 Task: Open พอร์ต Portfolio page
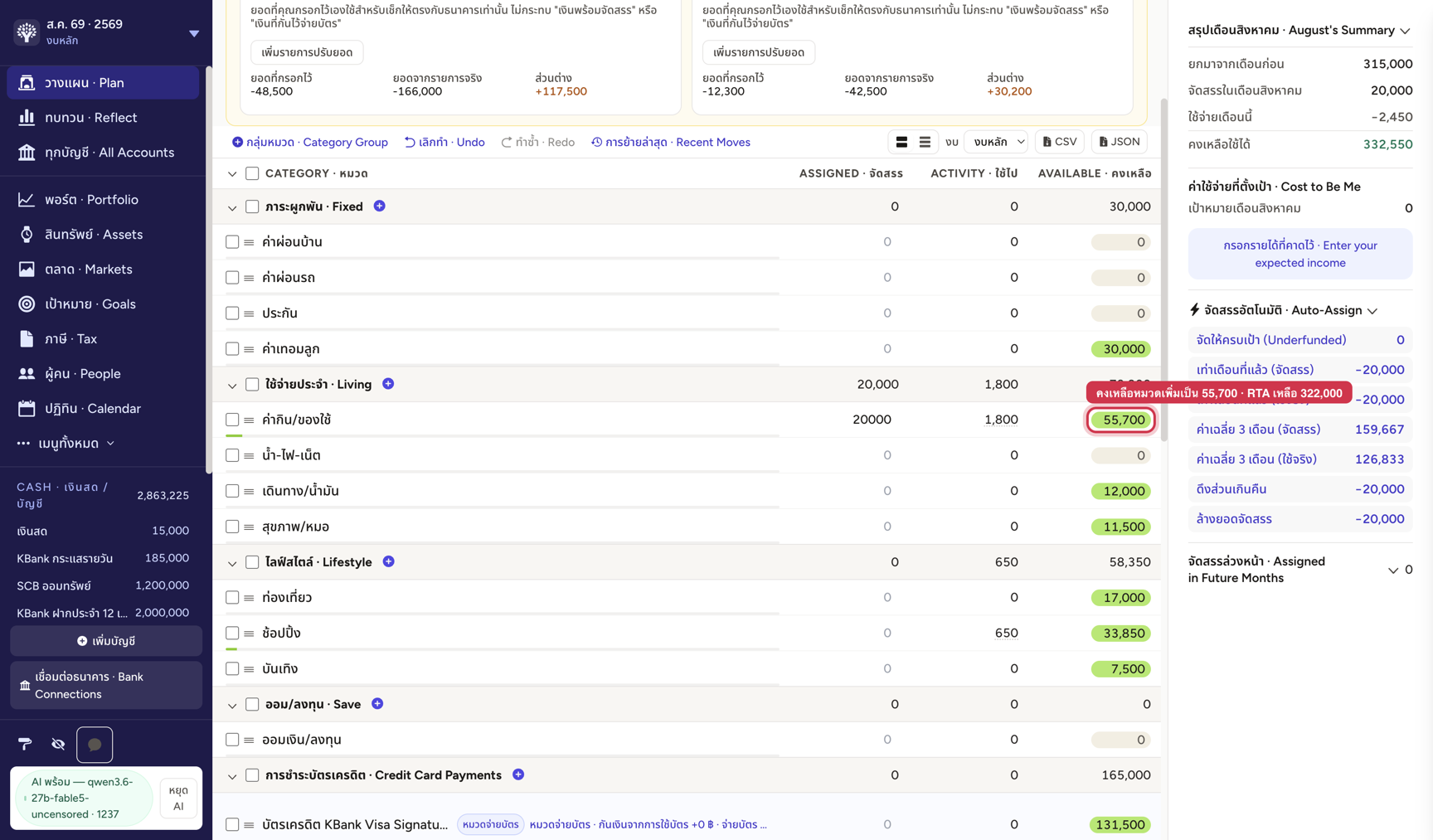[103, 200]
